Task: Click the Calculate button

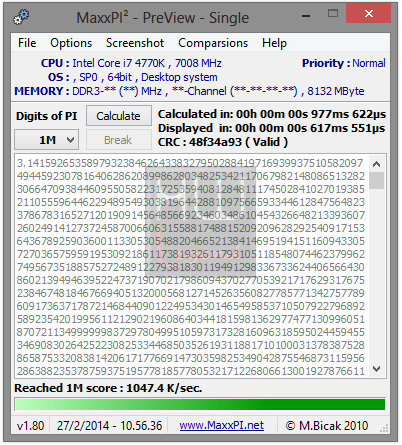Action: [119, 116]
